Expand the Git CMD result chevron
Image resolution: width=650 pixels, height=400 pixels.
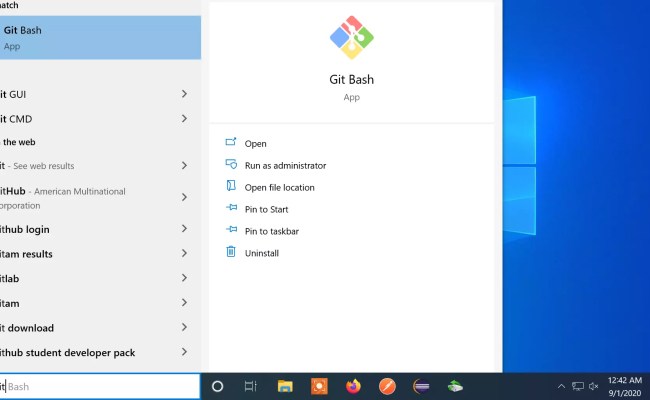tap(184, 119)
